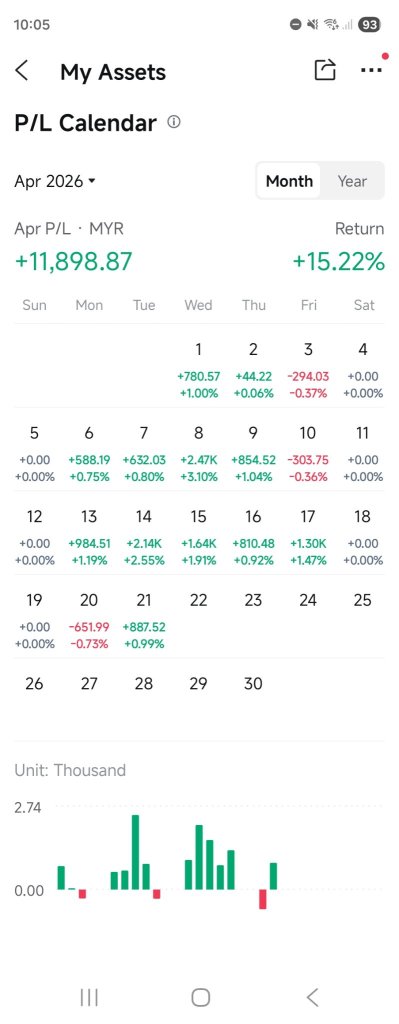Expand the Apr 2026 month selector
This screenshot has height=1024, width=399.
point(55,181)
